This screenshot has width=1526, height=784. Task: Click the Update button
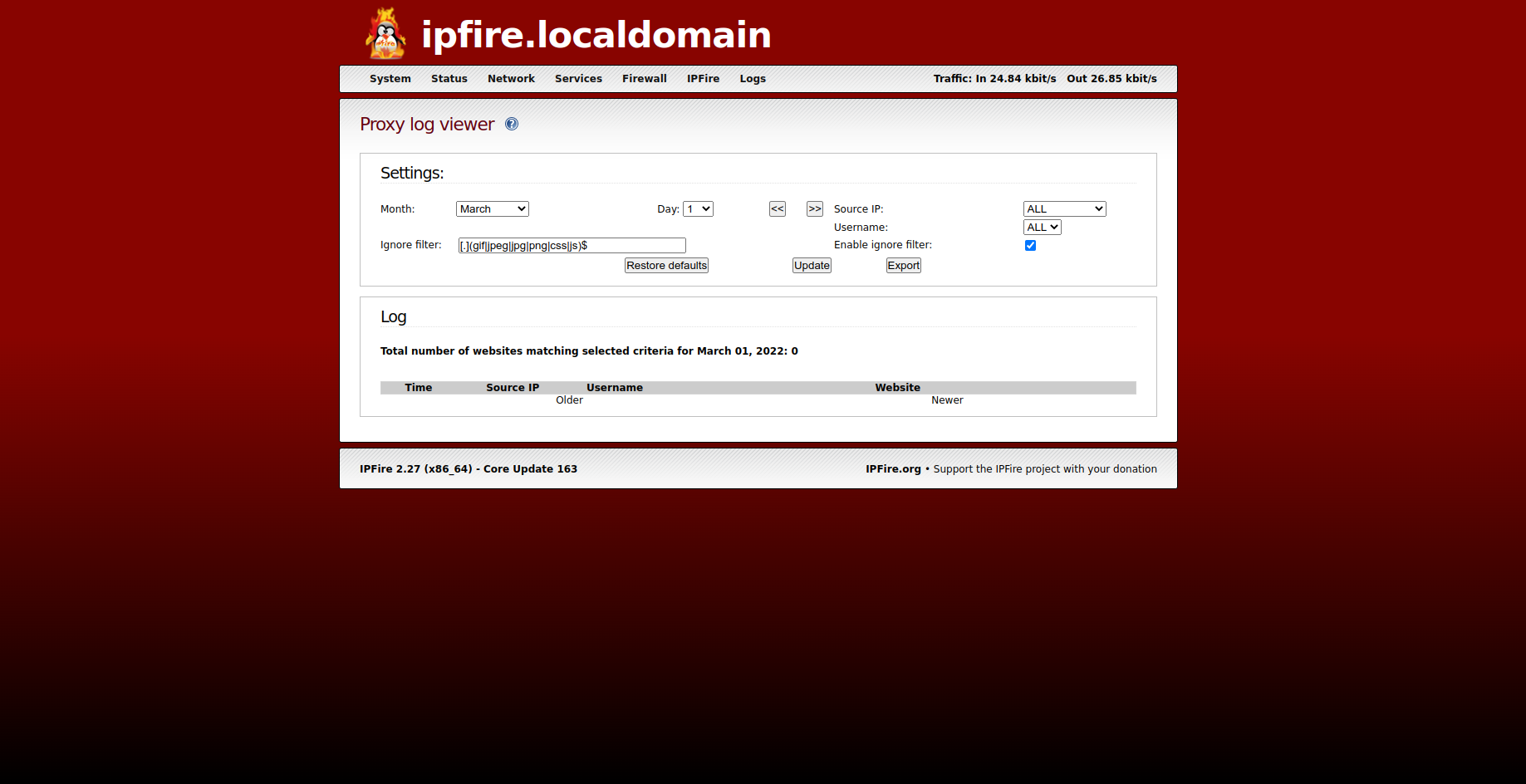pos(812,266)
